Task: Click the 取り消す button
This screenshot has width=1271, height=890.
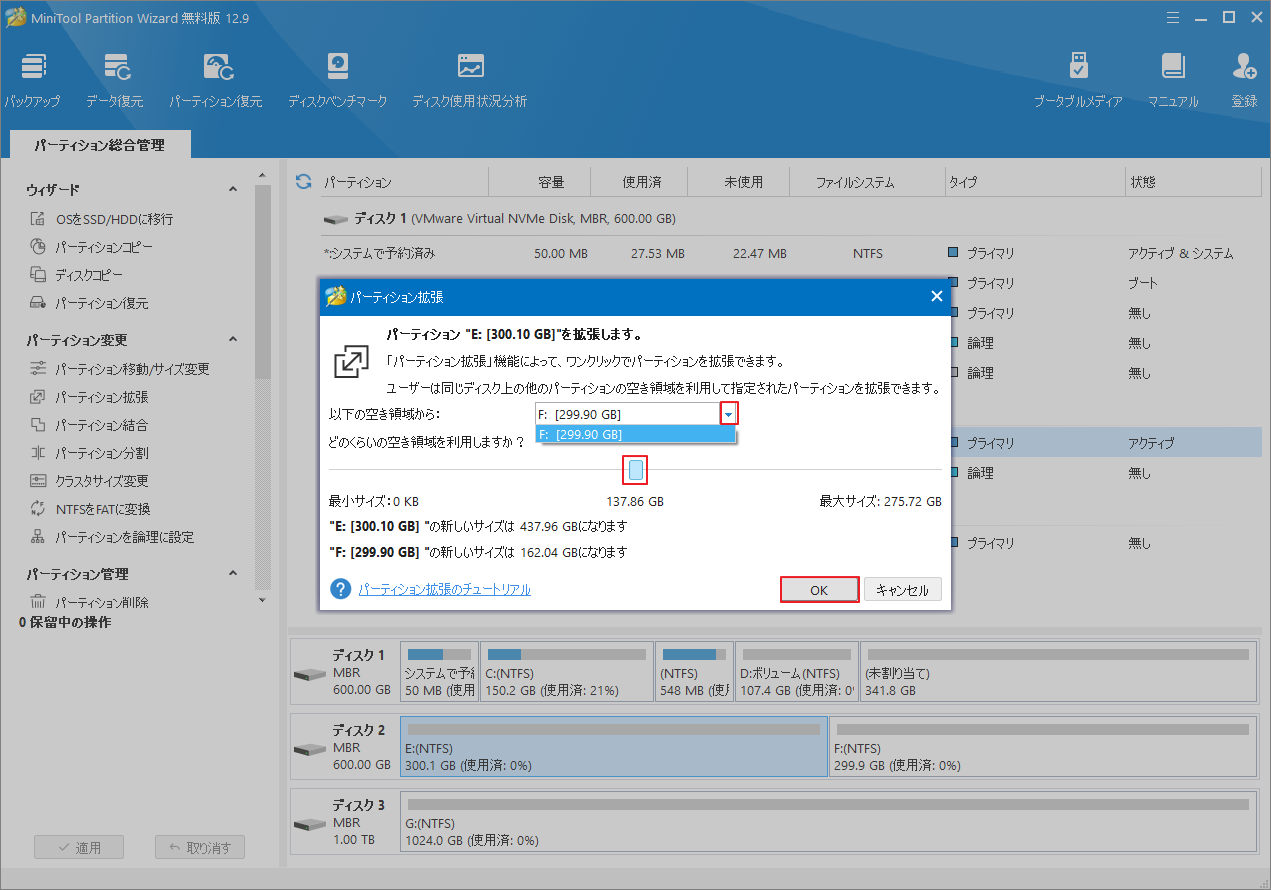Action: click(x=200, y=847)
